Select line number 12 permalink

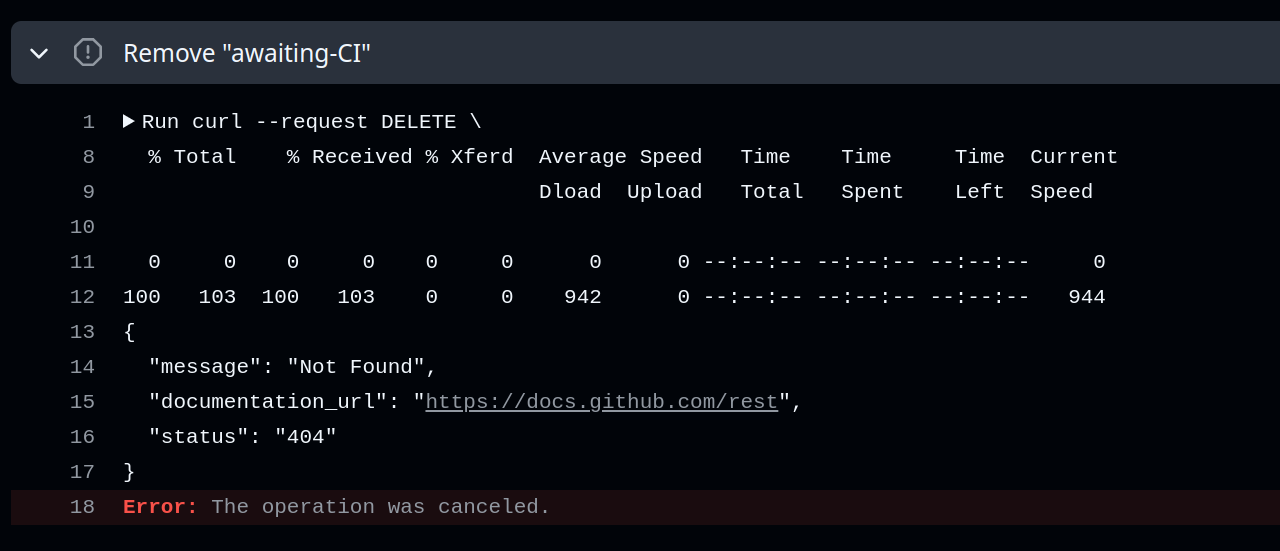(82, 297)
